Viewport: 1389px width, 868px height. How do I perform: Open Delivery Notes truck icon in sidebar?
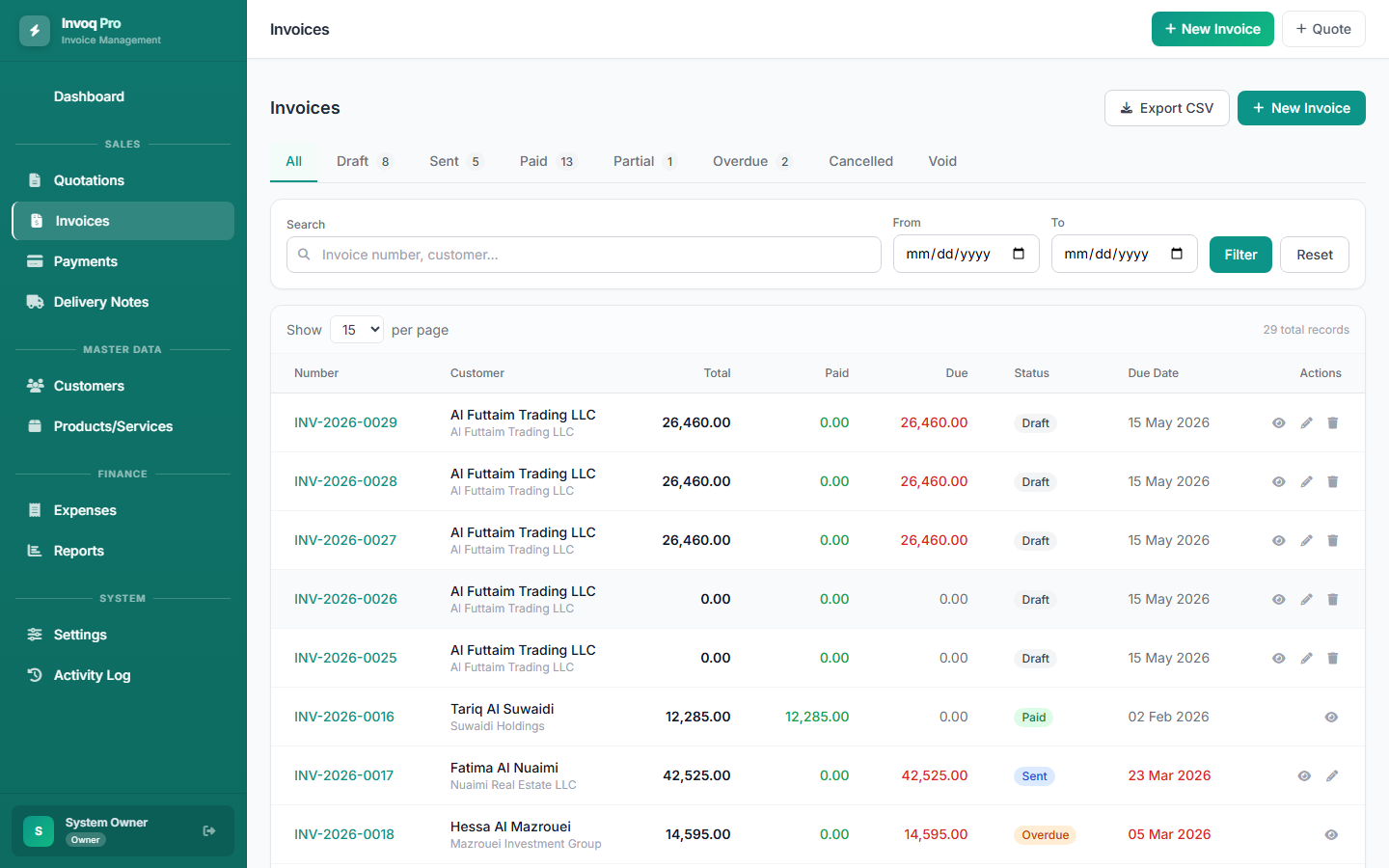pyautogui.click(x=35, y=302)
